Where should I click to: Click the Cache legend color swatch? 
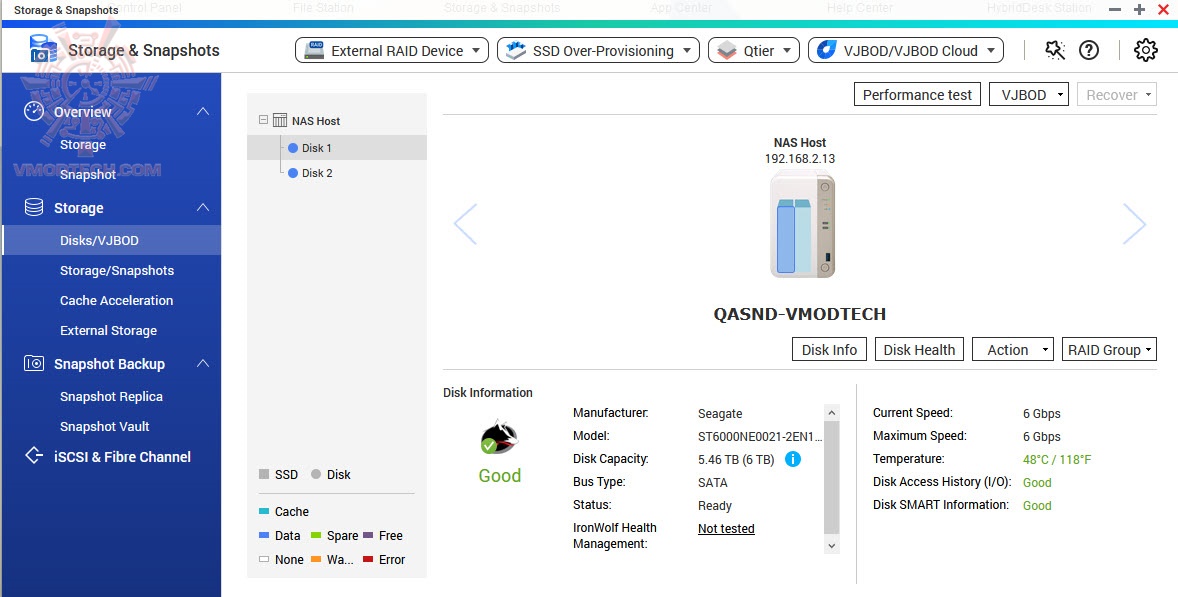click(264, 511)
